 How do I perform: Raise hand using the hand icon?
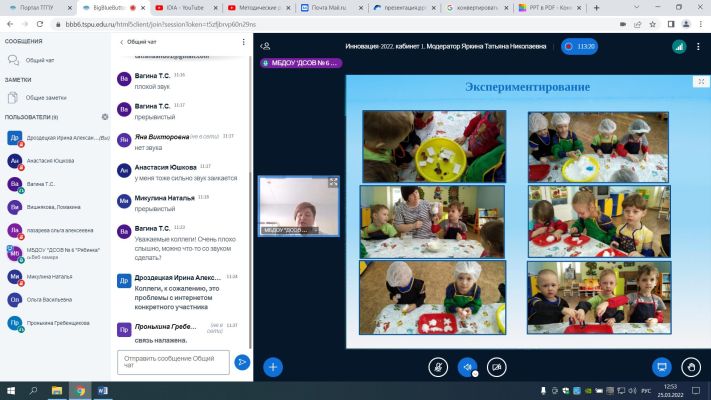click(x=691, y=367)
